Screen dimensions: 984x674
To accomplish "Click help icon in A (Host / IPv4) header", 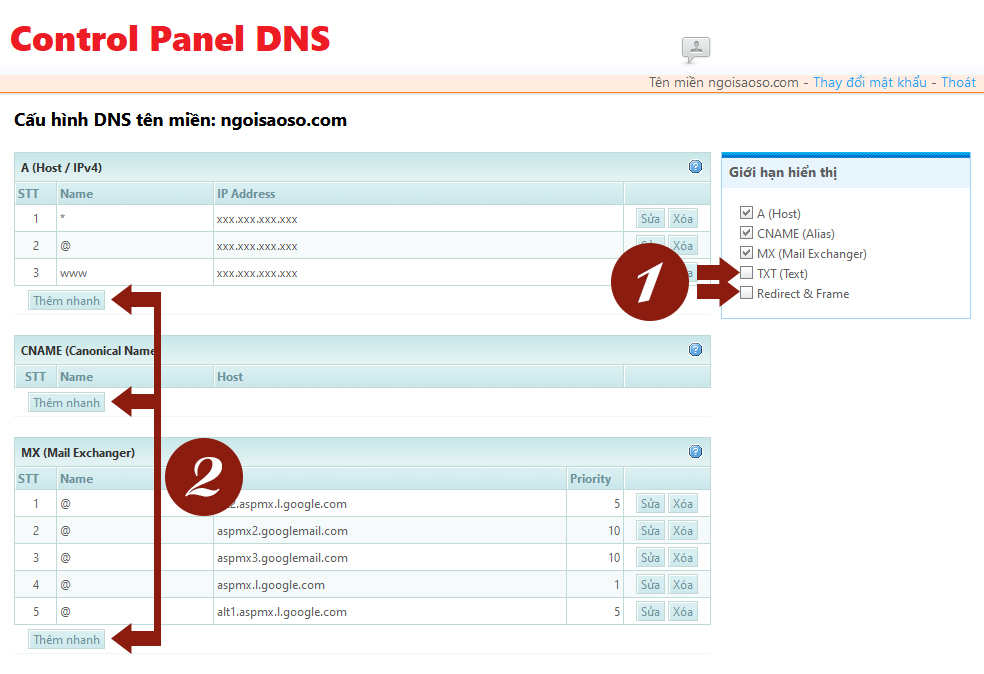I will tap(695, 167).
